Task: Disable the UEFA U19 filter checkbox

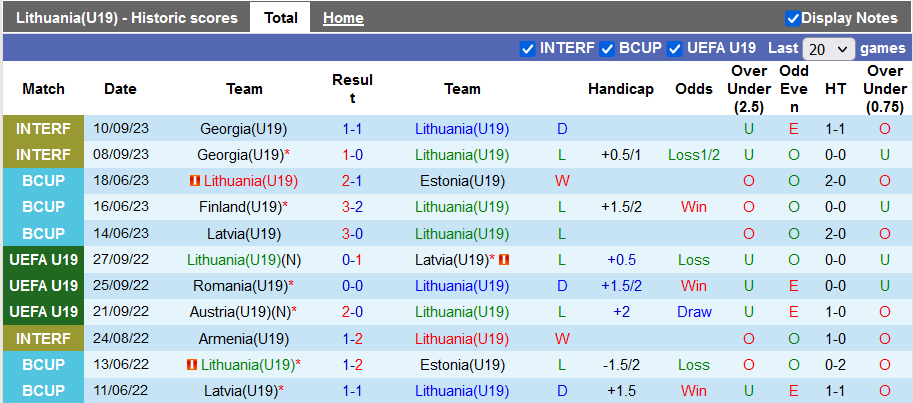Action: [x=675, y=48]
